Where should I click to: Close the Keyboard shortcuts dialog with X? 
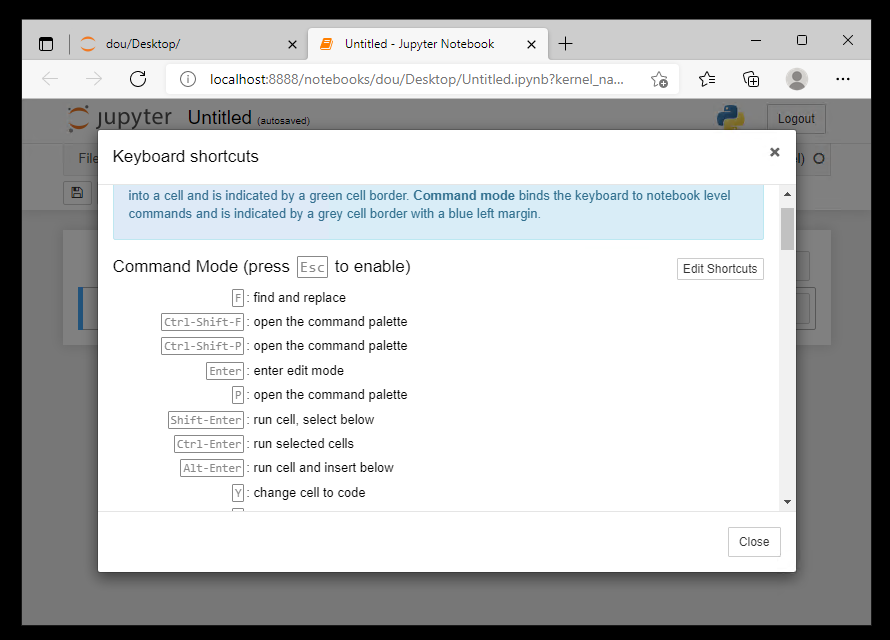[774, 152]
